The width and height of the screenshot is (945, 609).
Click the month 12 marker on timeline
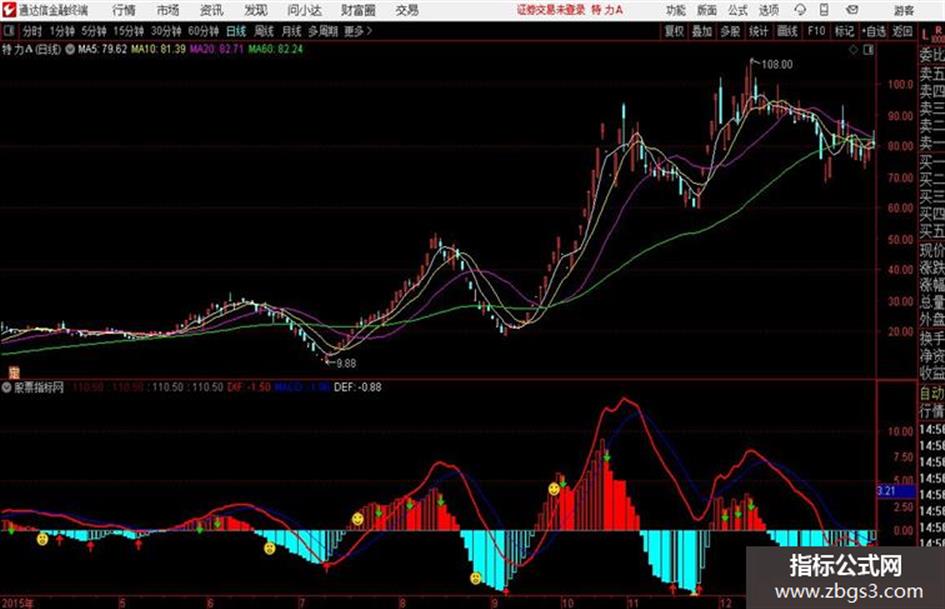click(x=725, y=603)
